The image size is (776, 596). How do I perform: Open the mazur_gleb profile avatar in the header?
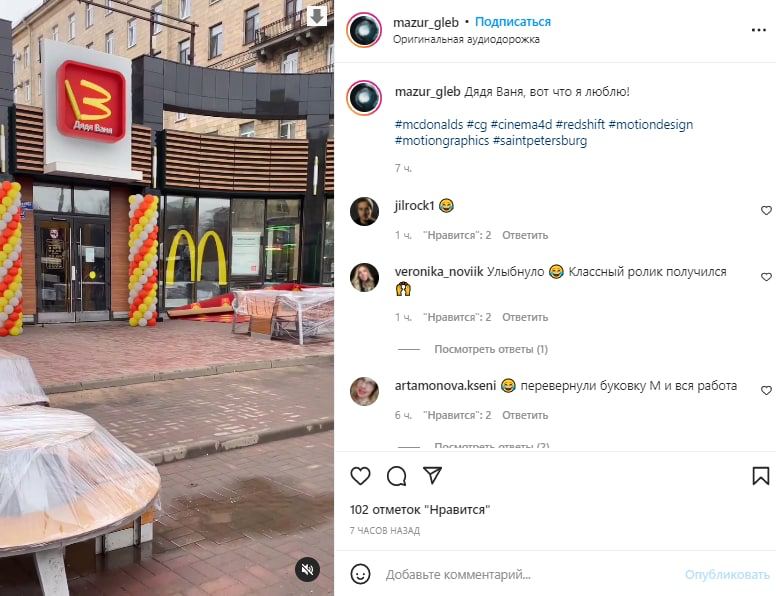pos(364,30)
